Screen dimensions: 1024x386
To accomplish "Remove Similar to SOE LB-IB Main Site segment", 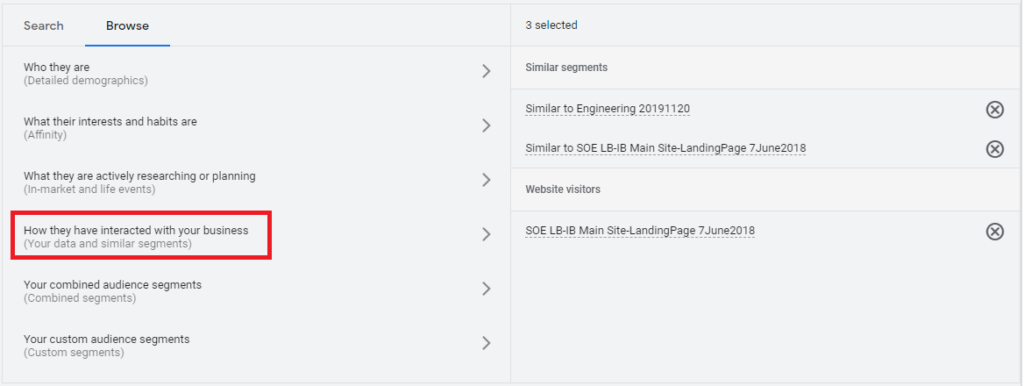I will point(994,150).
